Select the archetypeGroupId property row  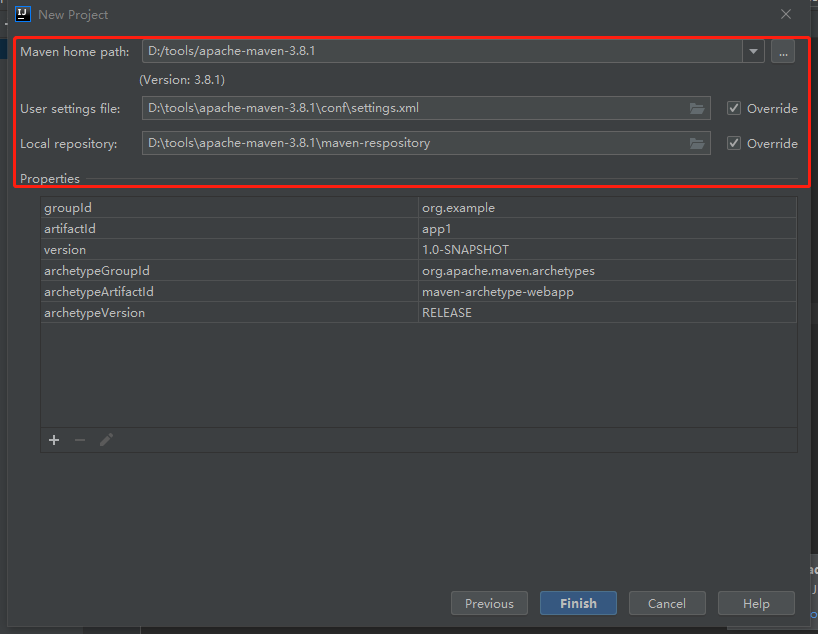click(418, 270)
